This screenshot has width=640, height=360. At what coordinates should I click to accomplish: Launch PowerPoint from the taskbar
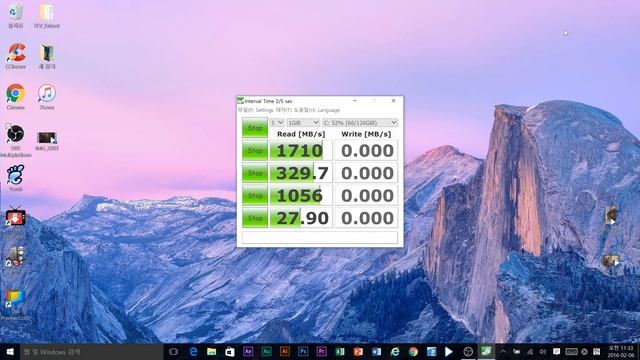point(358,351)
